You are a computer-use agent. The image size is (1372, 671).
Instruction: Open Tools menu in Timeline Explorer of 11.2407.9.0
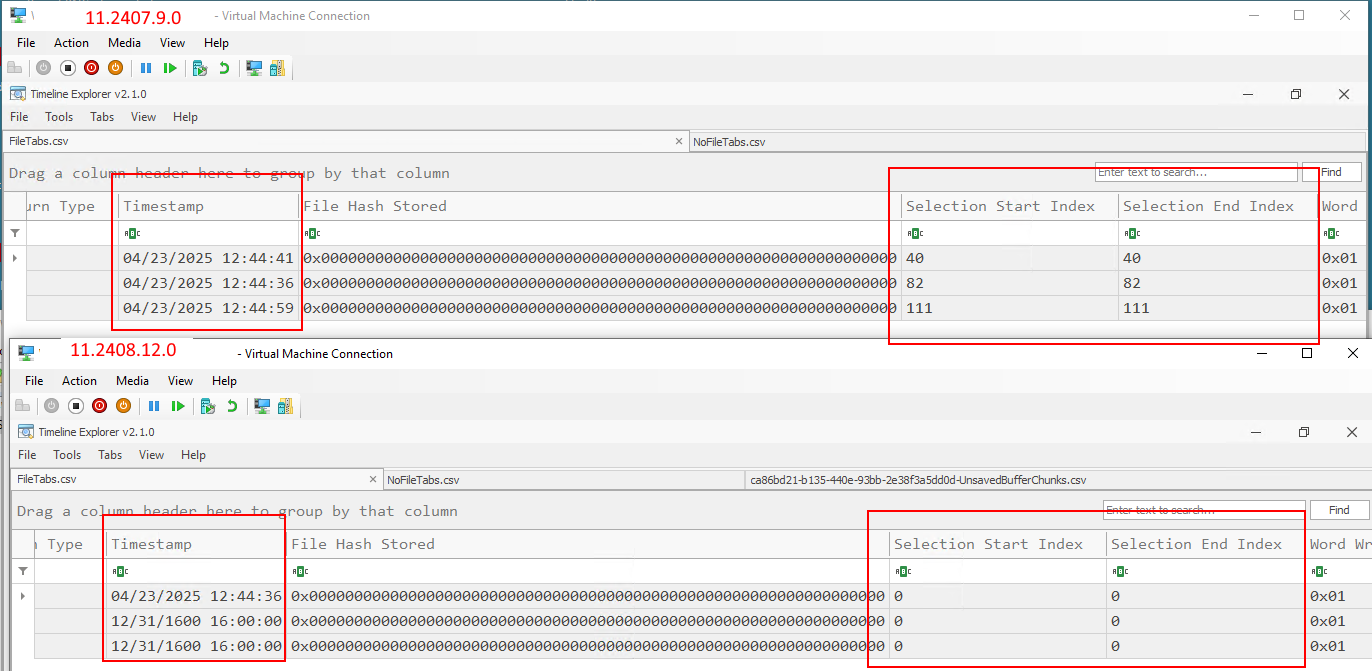click(59, 117)
